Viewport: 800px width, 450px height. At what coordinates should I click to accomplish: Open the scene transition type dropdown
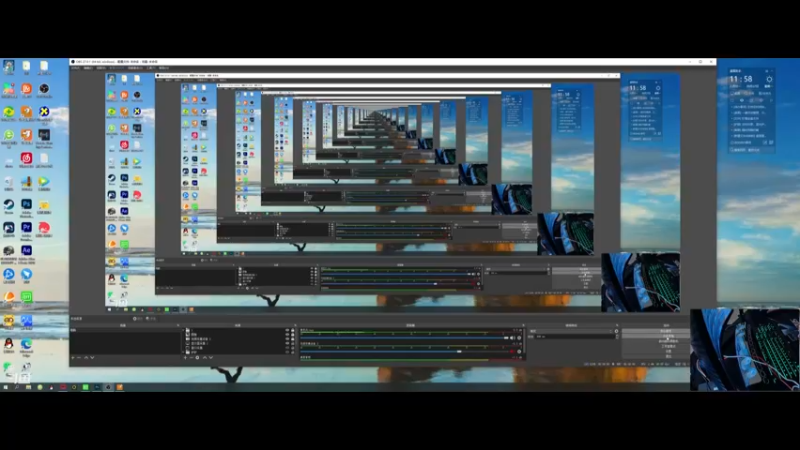570,331
